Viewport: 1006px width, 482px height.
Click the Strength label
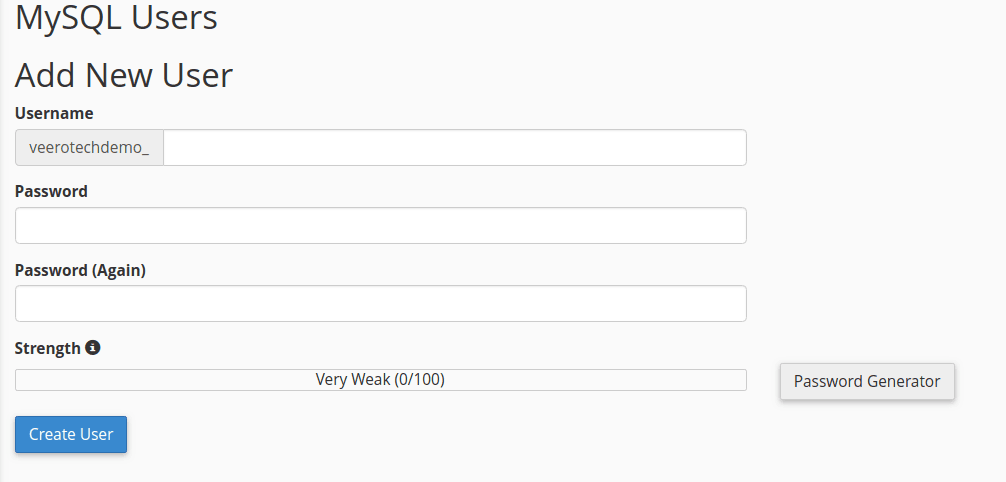pos(47,348)
